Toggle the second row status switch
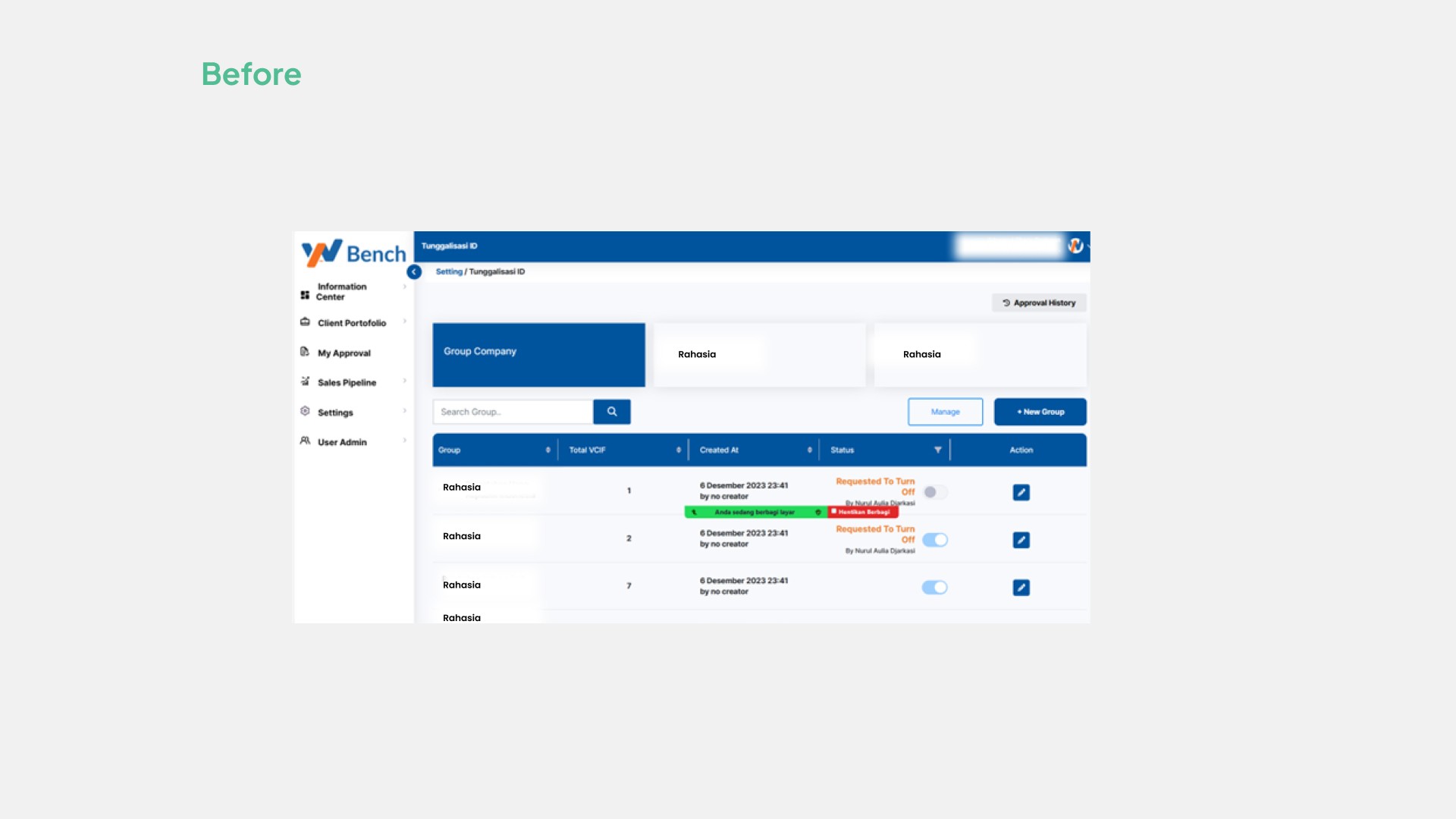 coord(934,540)
